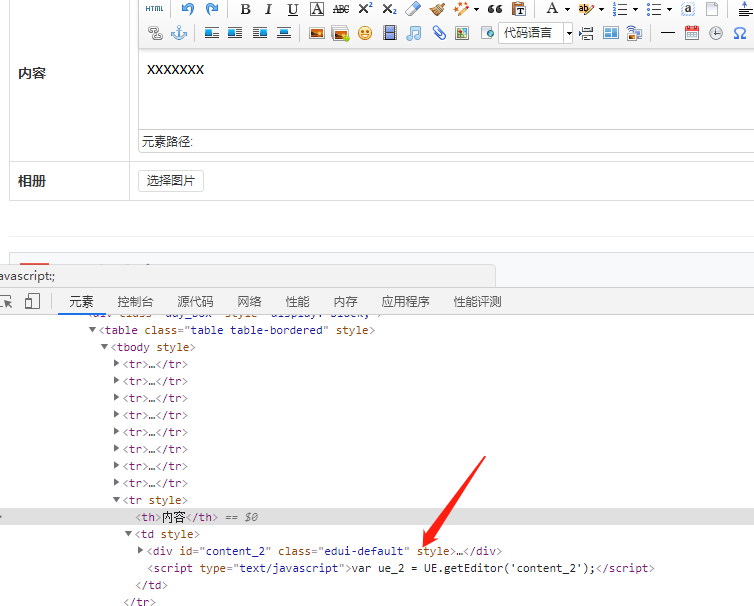Float the image right
The width and height of the screenshot is (754, 606).
click(260, 33)
